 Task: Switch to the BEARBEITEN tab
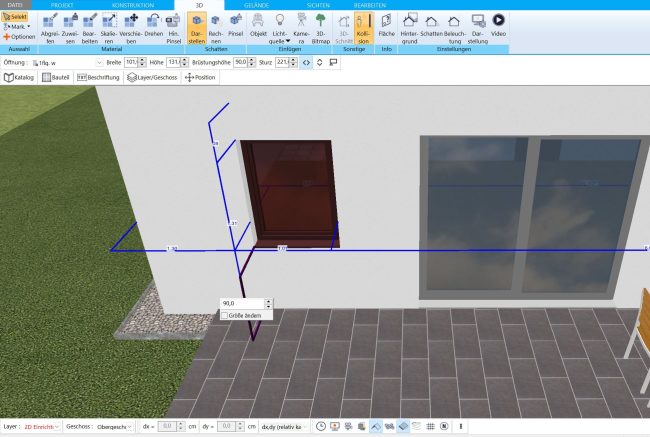(370, 5)
